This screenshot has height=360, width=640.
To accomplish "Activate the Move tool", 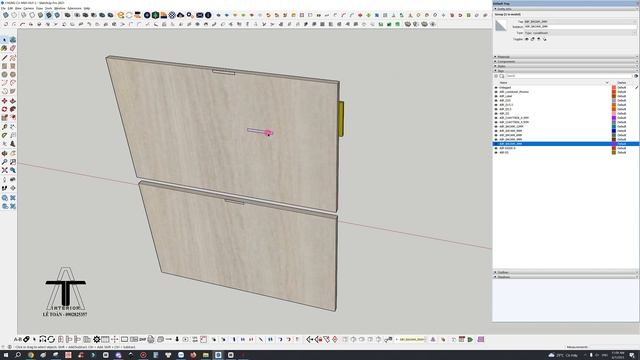I will click(4, 101).
